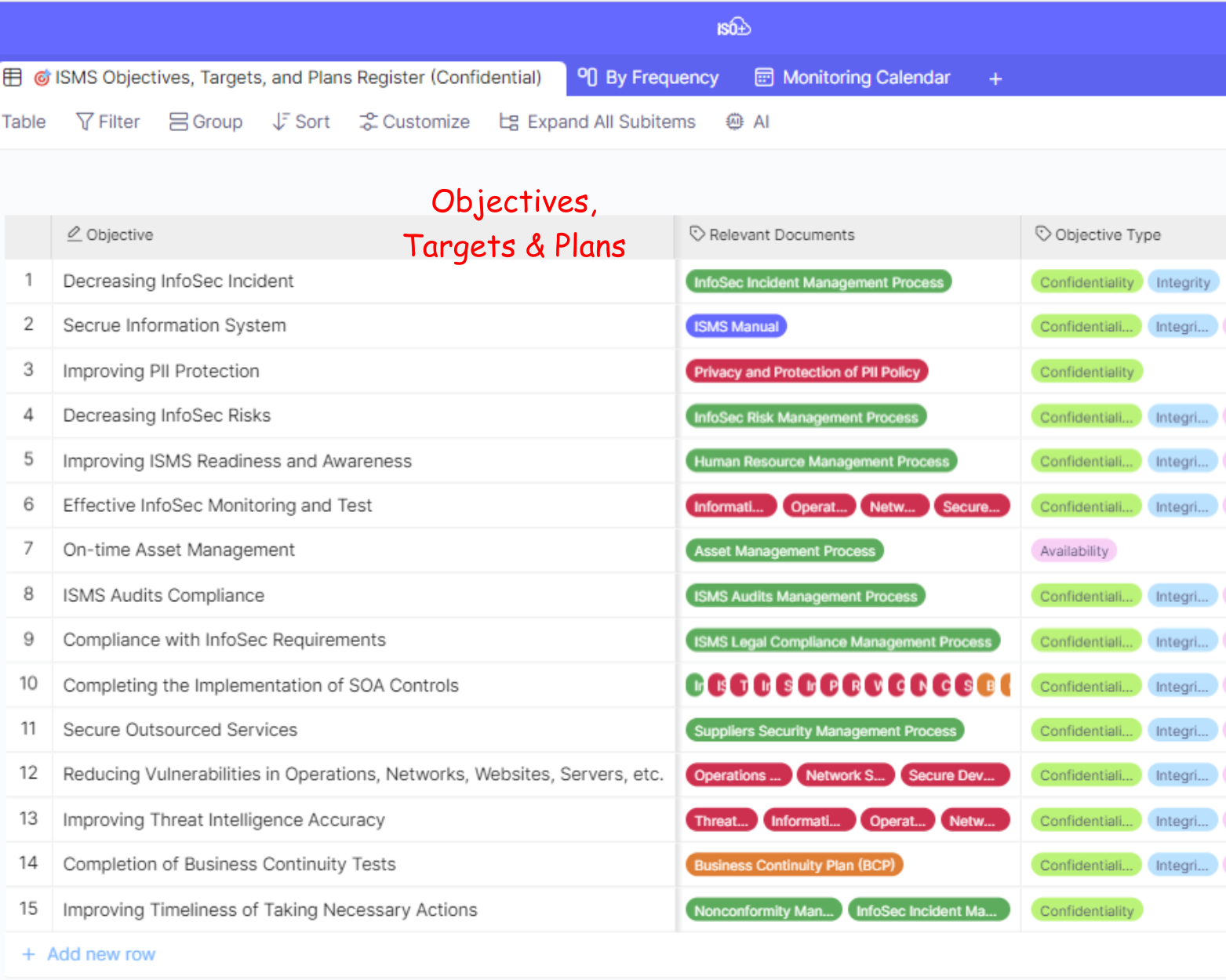Open the Business Continuity Plan (BCP) tag
Image resolution: width=1226 pixels, height=980 pixels.
pos(794,866)
